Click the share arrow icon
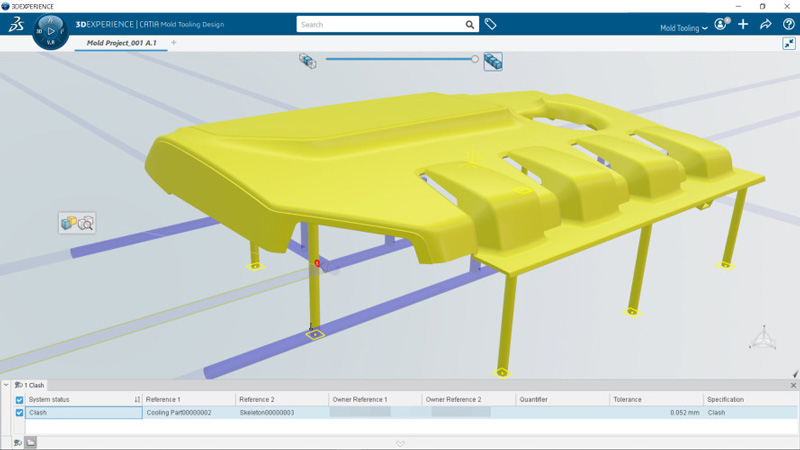800x450 pixels. pos(765,24)
